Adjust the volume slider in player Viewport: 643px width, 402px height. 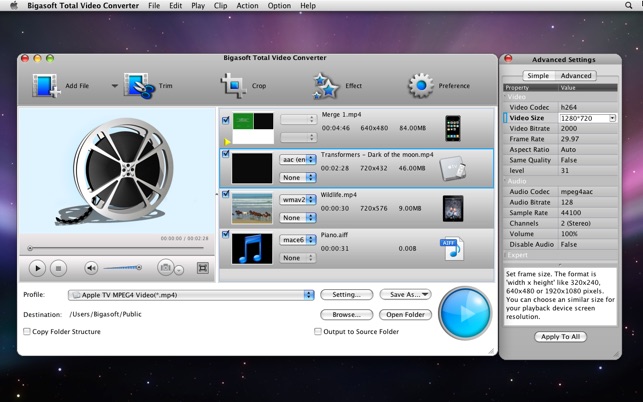123,268
